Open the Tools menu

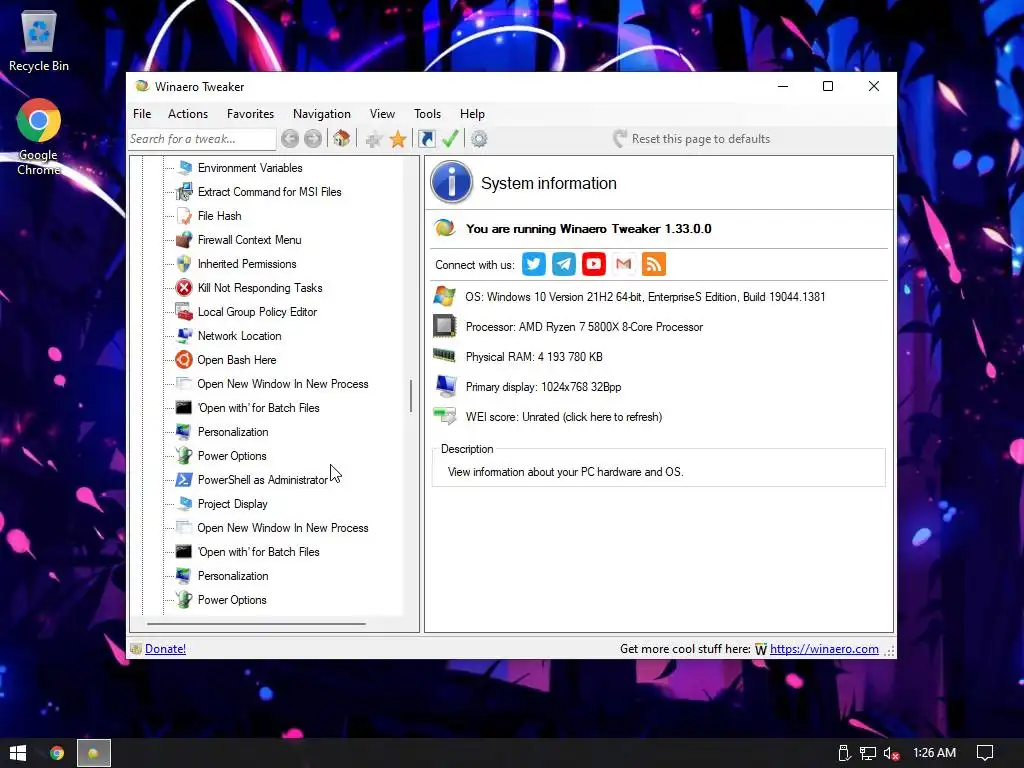click(x=427, y=114)
